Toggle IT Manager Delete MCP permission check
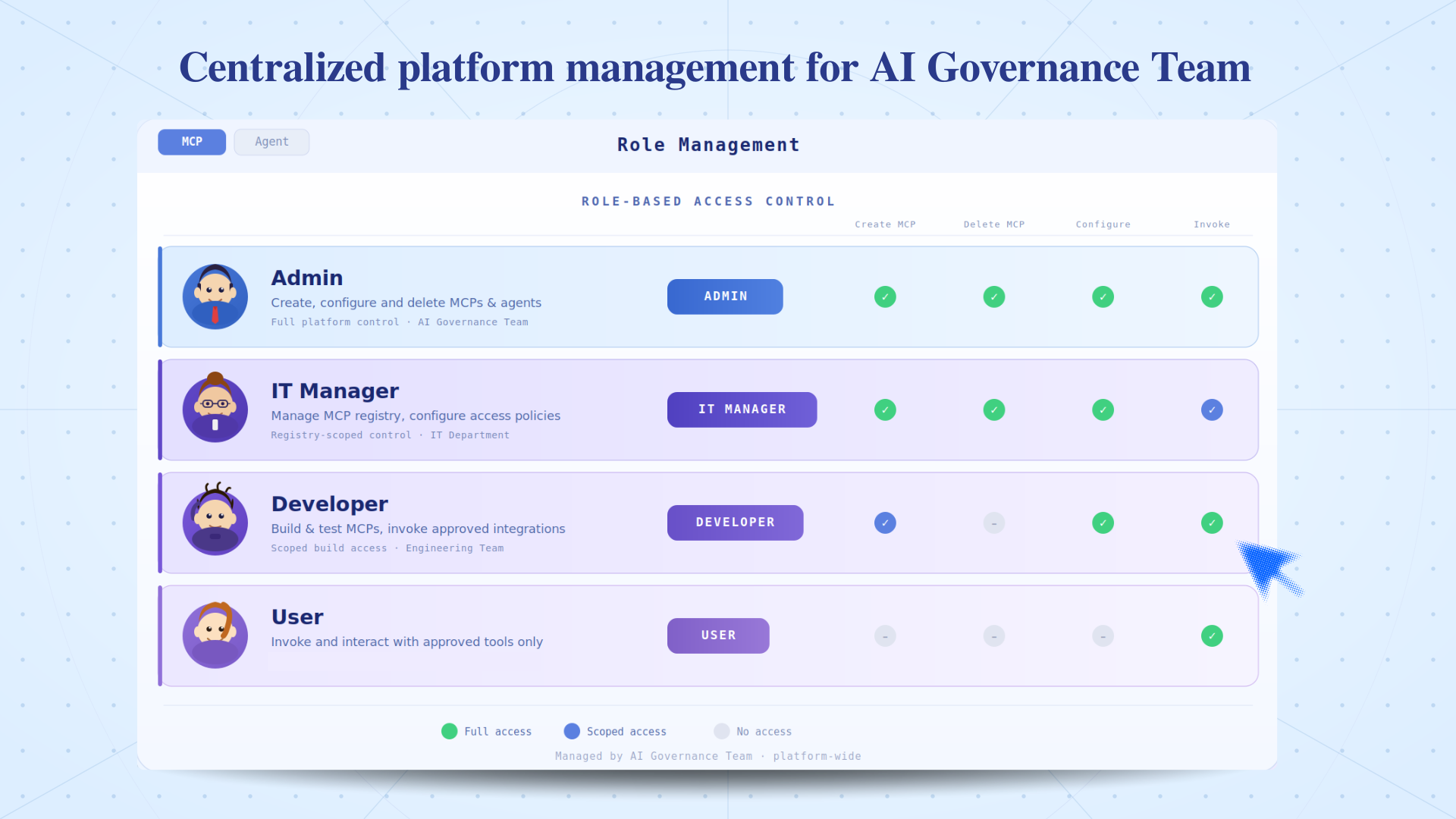Viewport: 1456px width, 819px height. 994,409
